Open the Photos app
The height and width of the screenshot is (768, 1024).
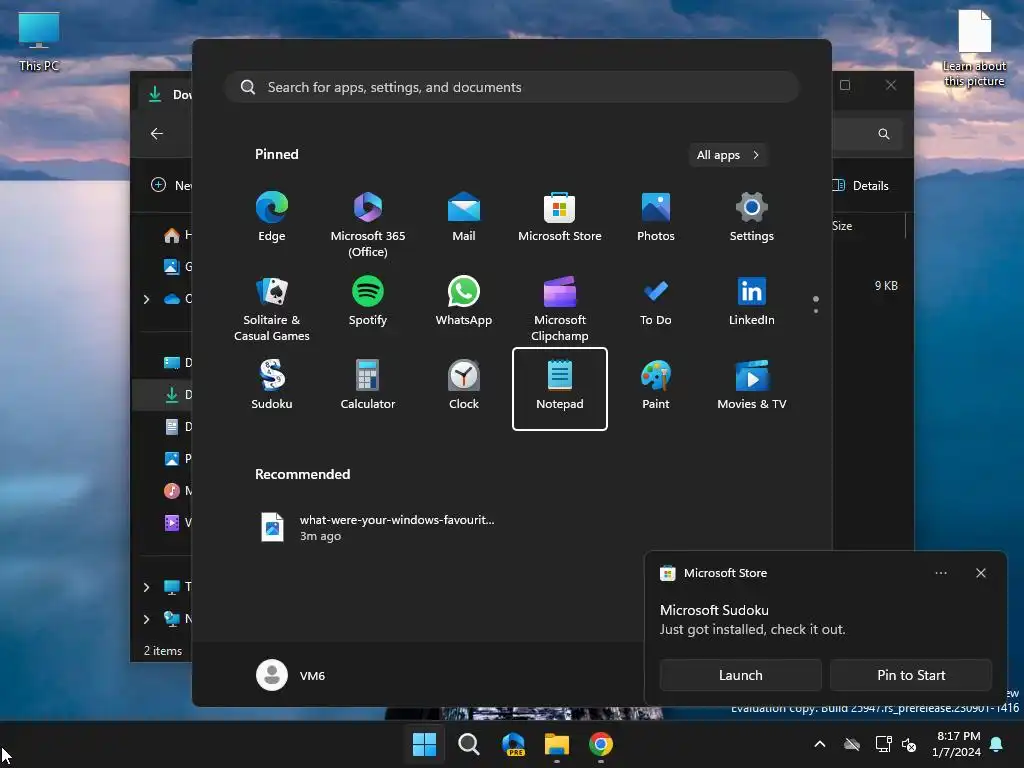click(656, 217)
